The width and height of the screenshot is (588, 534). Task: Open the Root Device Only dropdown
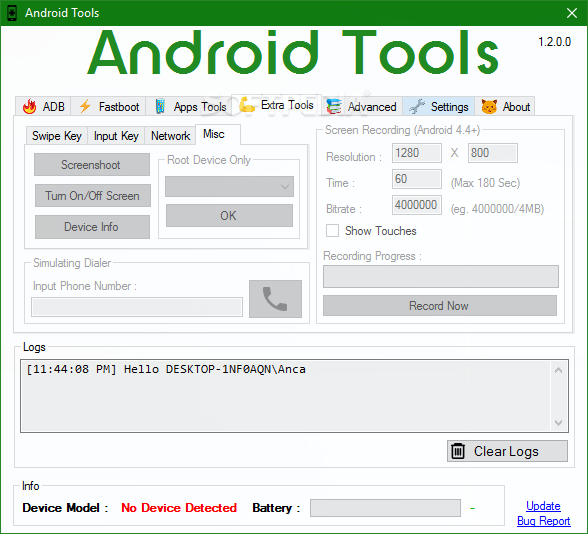point(230,186)
